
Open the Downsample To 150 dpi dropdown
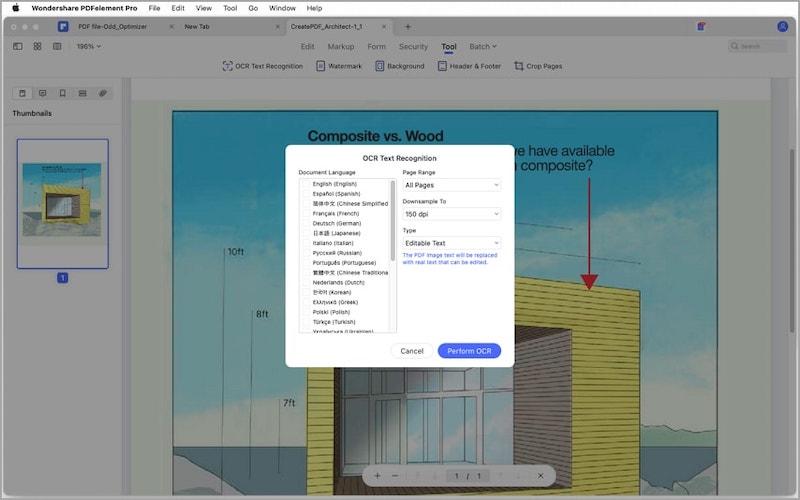point(452,214)
